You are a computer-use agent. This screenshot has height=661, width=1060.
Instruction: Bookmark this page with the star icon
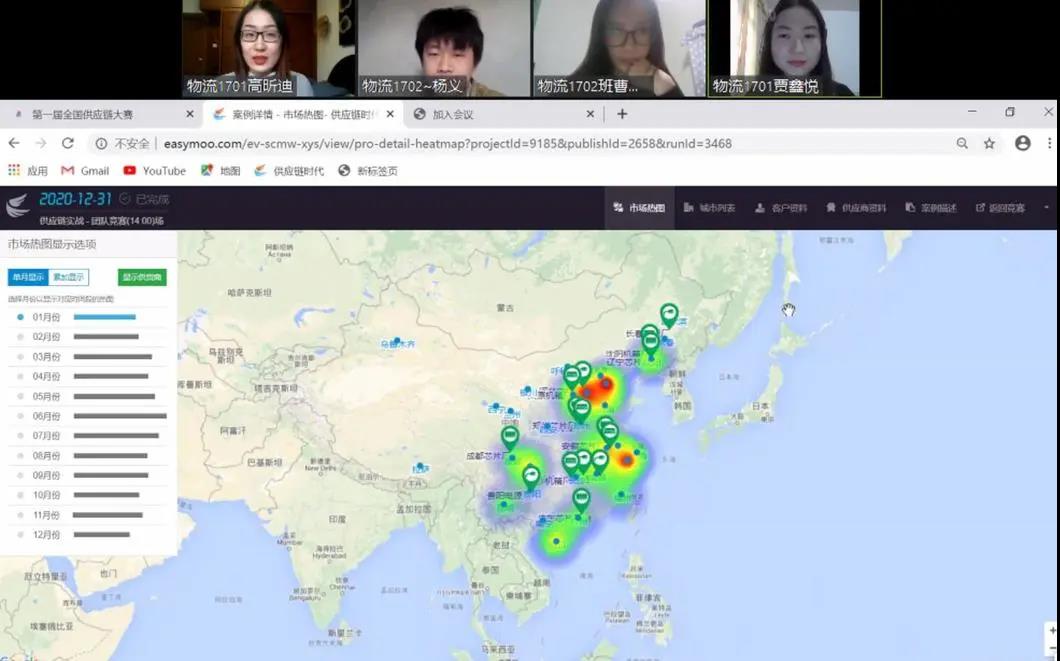pos(989,143)
